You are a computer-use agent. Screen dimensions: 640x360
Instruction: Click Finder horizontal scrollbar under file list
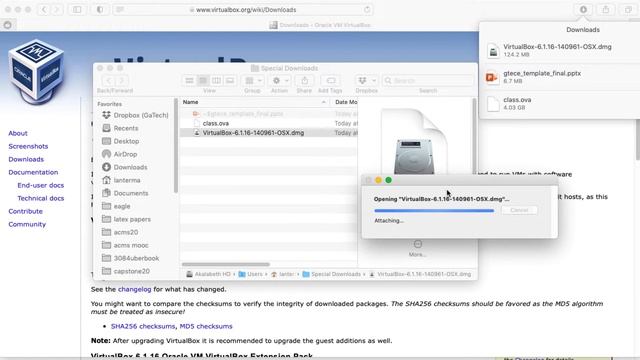pyautogui.click(x=226, y=264)
